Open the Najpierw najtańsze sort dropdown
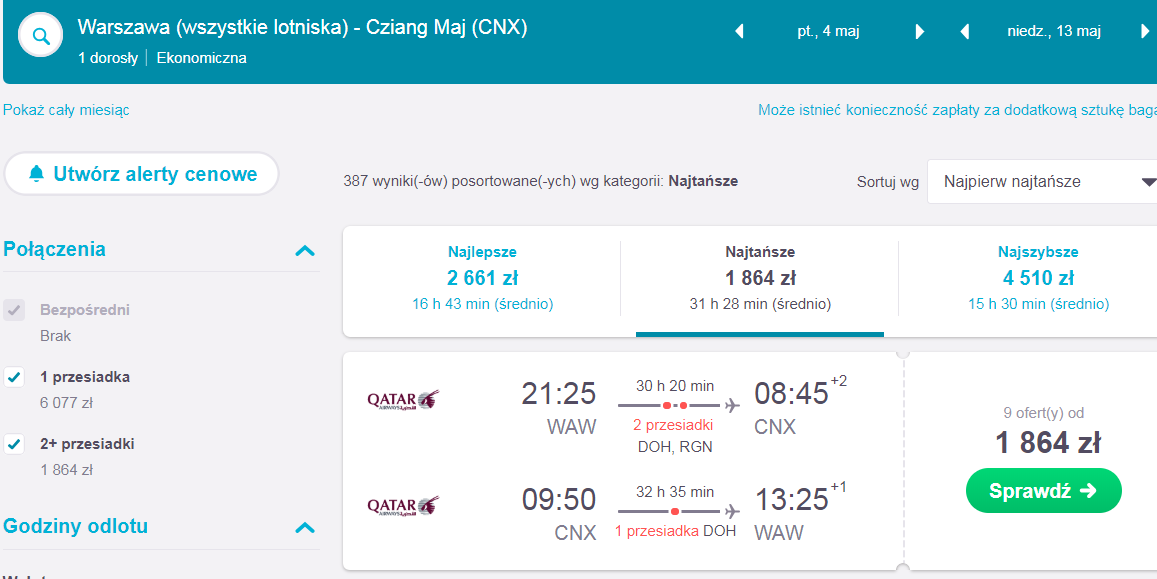Image resolution: width=1157 pixels, height=579 pixels. pos(1042,181)
